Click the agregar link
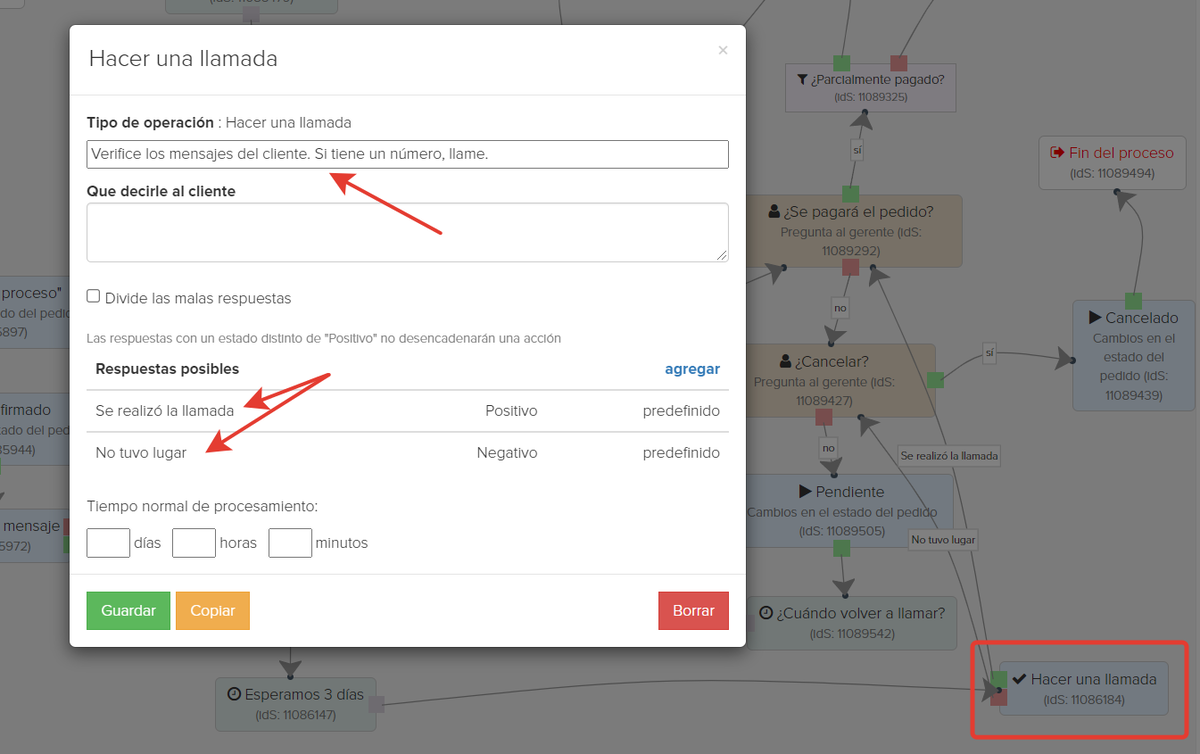Image resolution: width=1200 pixels, height=754 pixels. (x=692, y=369)
